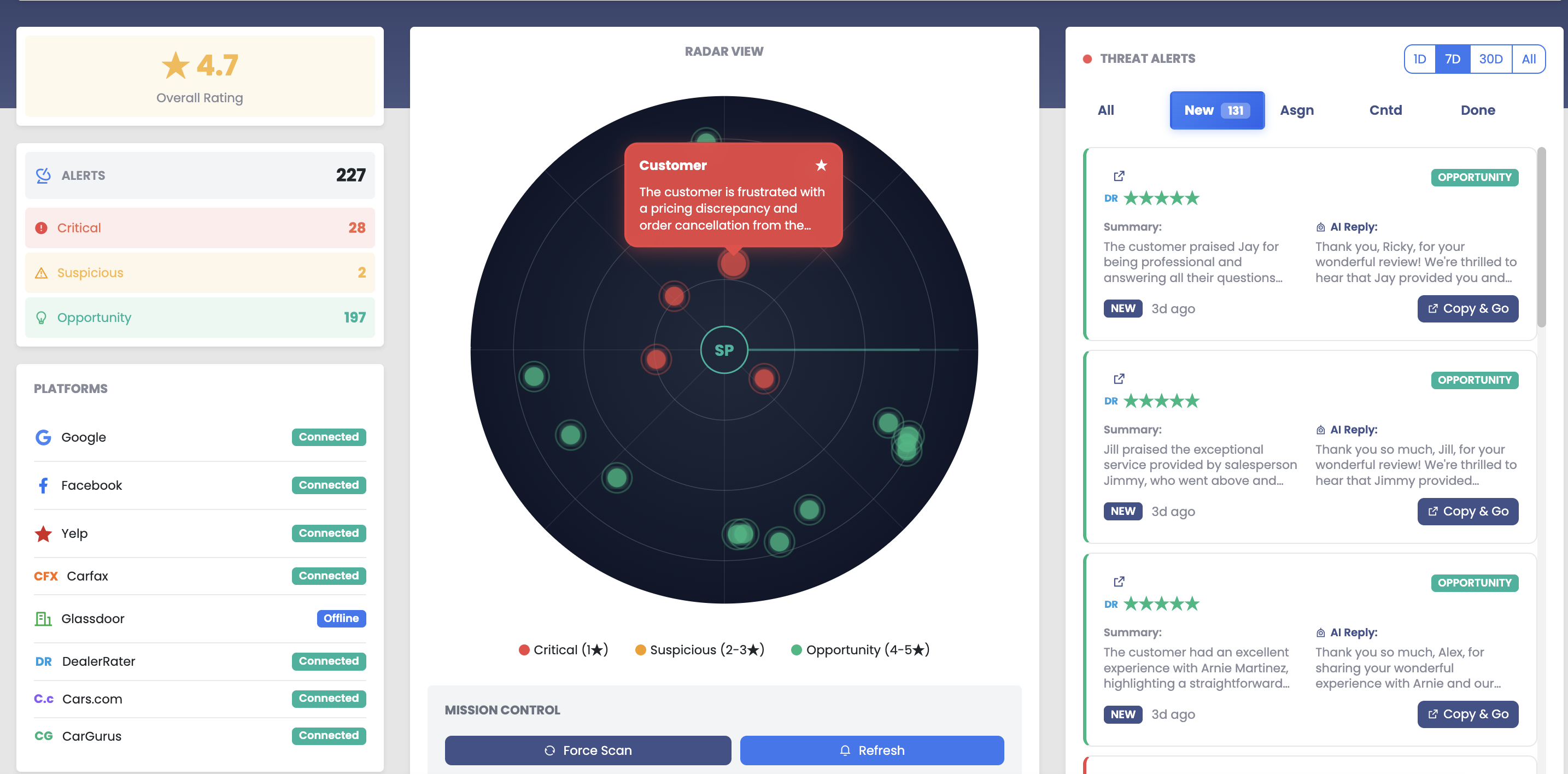
Task: Open the Asgn tab
Action: pyautogui.click(x=1296, y=110)
